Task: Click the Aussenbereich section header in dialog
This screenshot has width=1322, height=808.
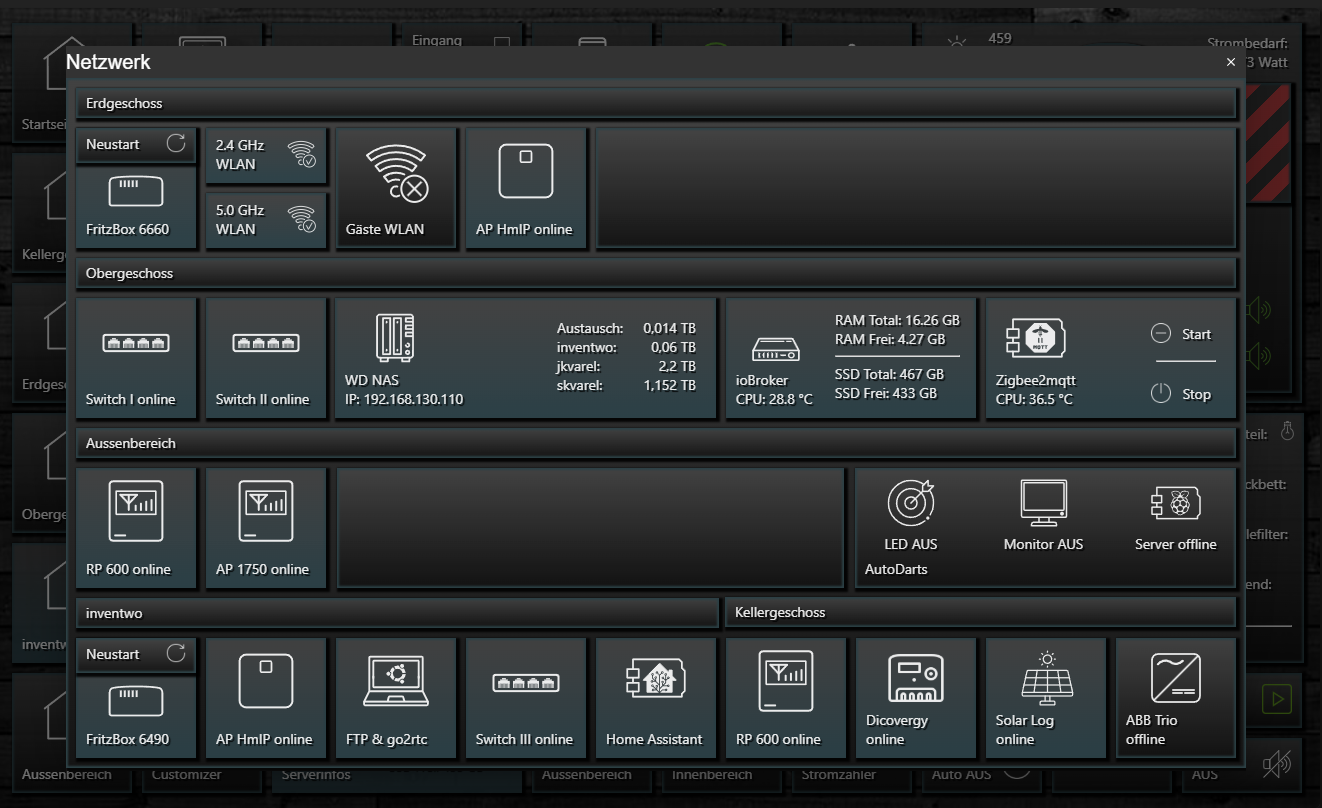Action: [656, 443]
